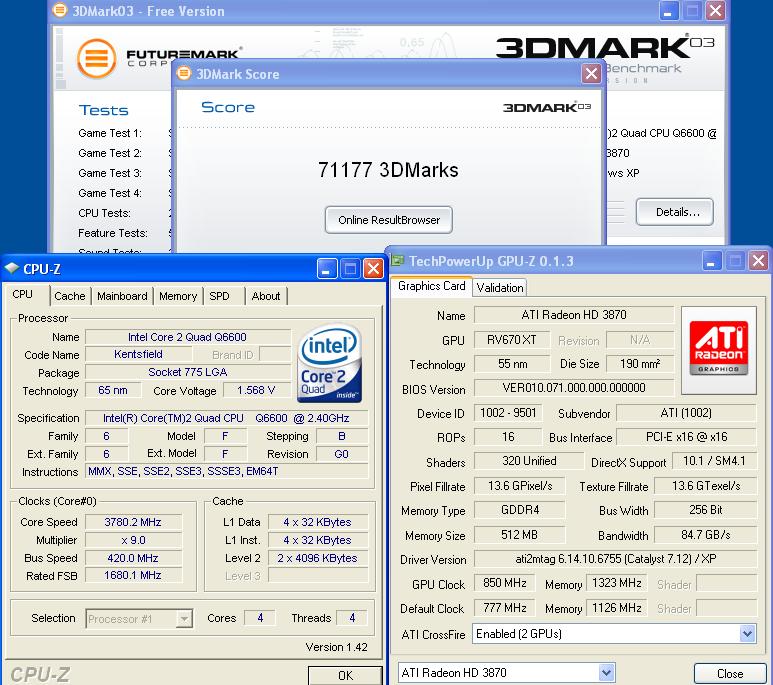773x685 pixels.
Task: Close the CPU-Z window
Action: click(x=373, y=269)
